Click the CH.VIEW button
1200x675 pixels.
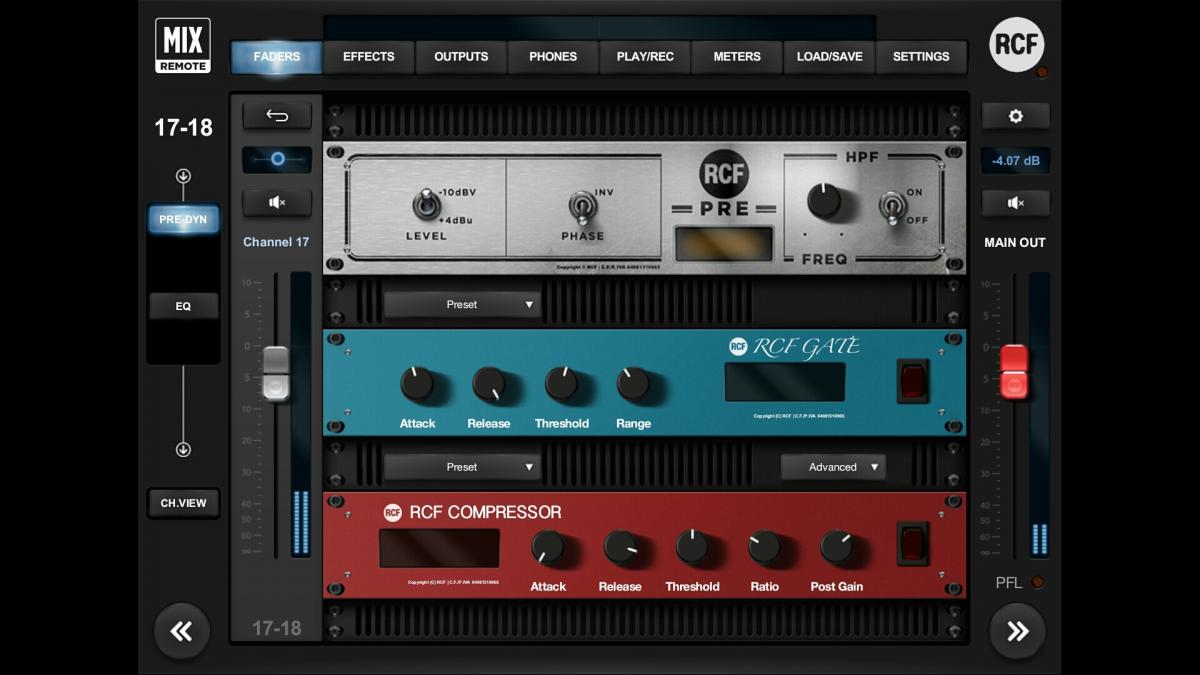click(x=183, y=503)
